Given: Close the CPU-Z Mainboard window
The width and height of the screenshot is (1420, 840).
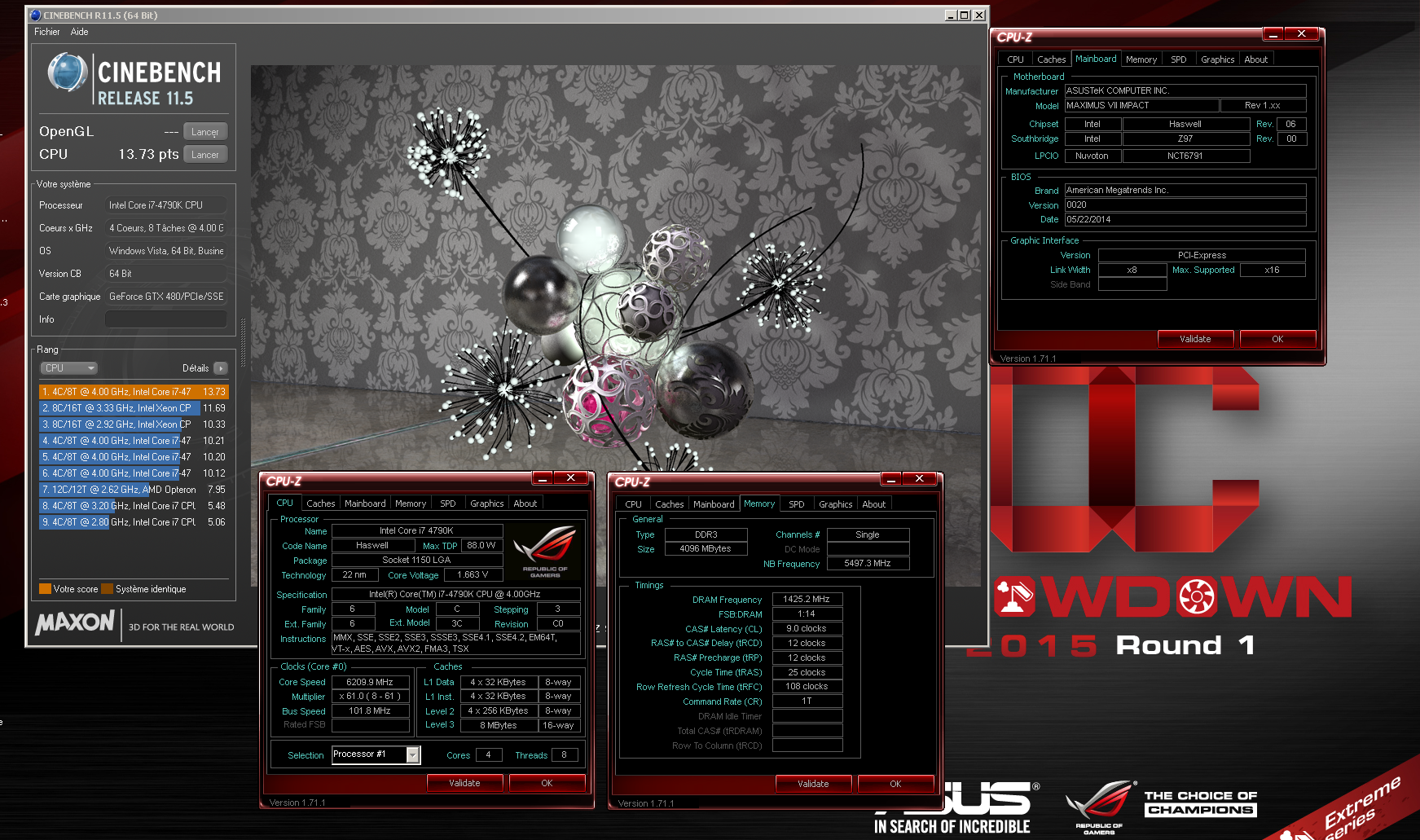Looking at the screenshot, I should pos(1302,34).
